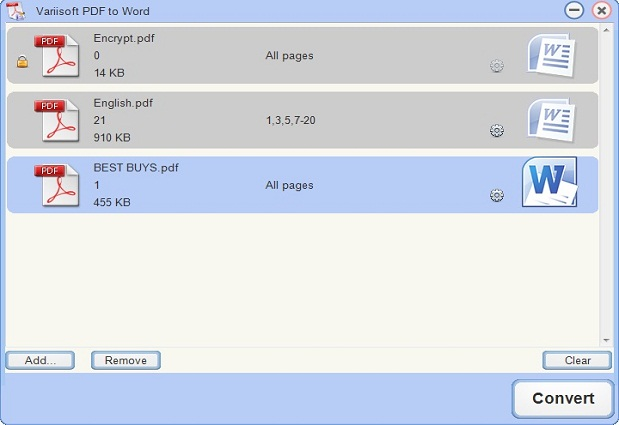Click page count 21 of English.pdf
The image size is (619, 425).
(99, 120)
